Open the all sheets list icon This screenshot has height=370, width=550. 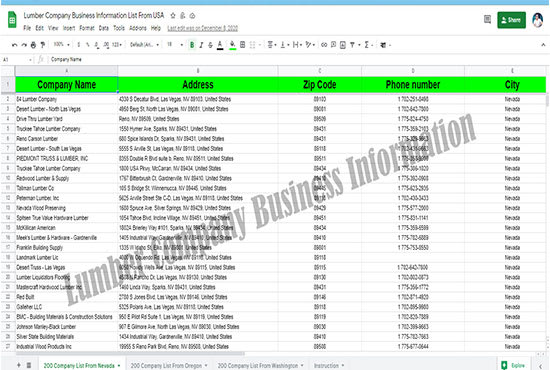[x=29, y=365]
